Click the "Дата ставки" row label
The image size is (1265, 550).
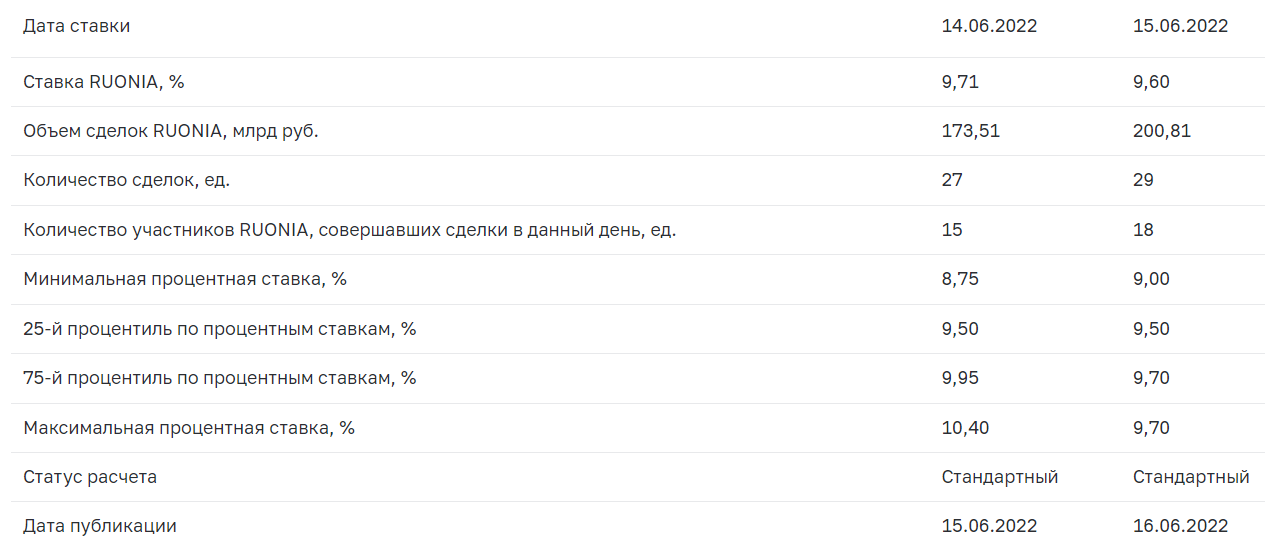(x=76, y=27)
